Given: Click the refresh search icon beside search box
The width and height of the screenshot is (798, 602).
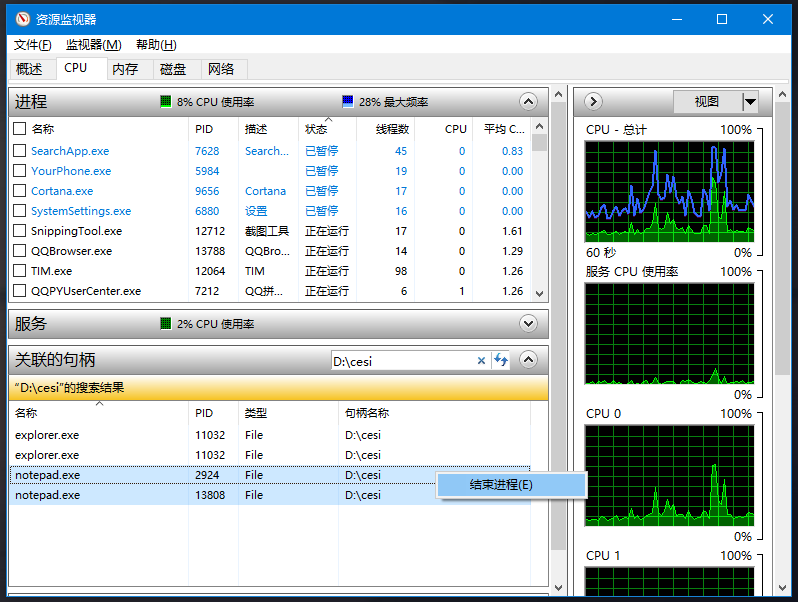Looking at the screenshot, I should pyautogui.click(x=501, y=361).
